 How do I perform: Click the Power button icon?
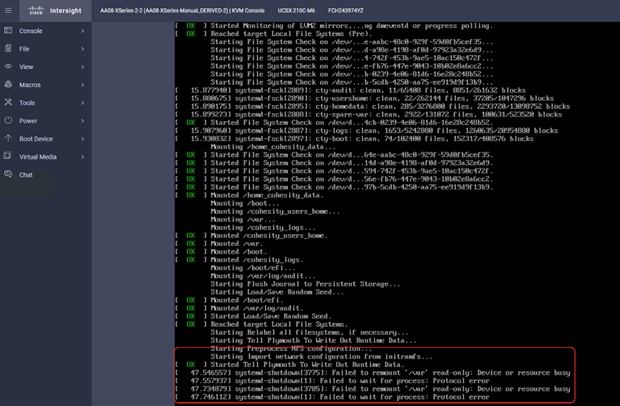click(8, 120)
